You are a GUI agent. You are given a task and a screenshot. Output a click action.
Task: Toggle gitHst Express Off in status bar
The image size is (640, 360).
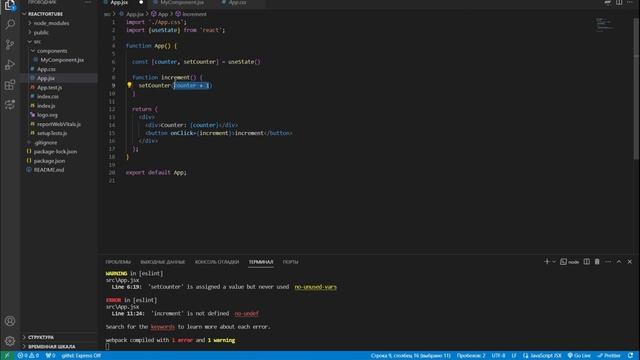81,356
